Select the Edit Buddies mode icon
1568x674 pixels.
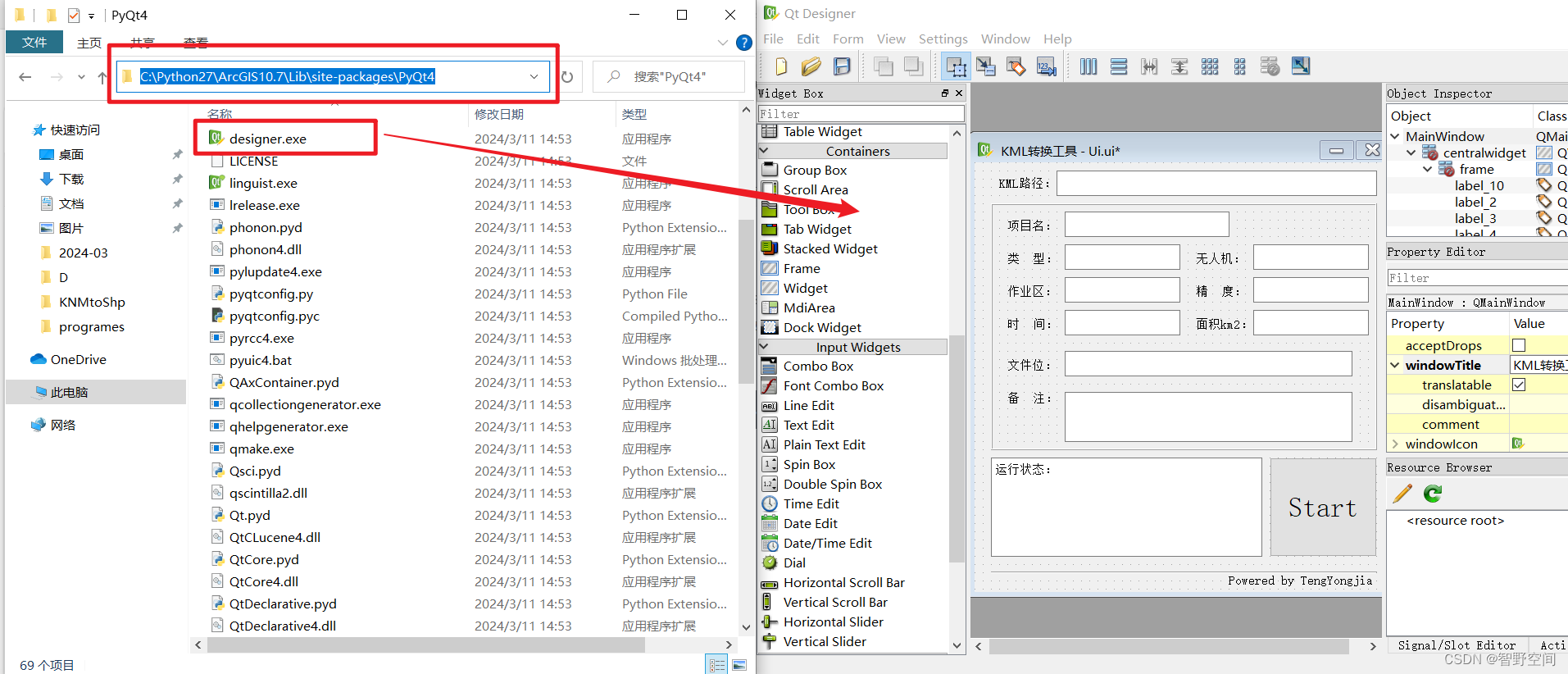(1016, 66)
